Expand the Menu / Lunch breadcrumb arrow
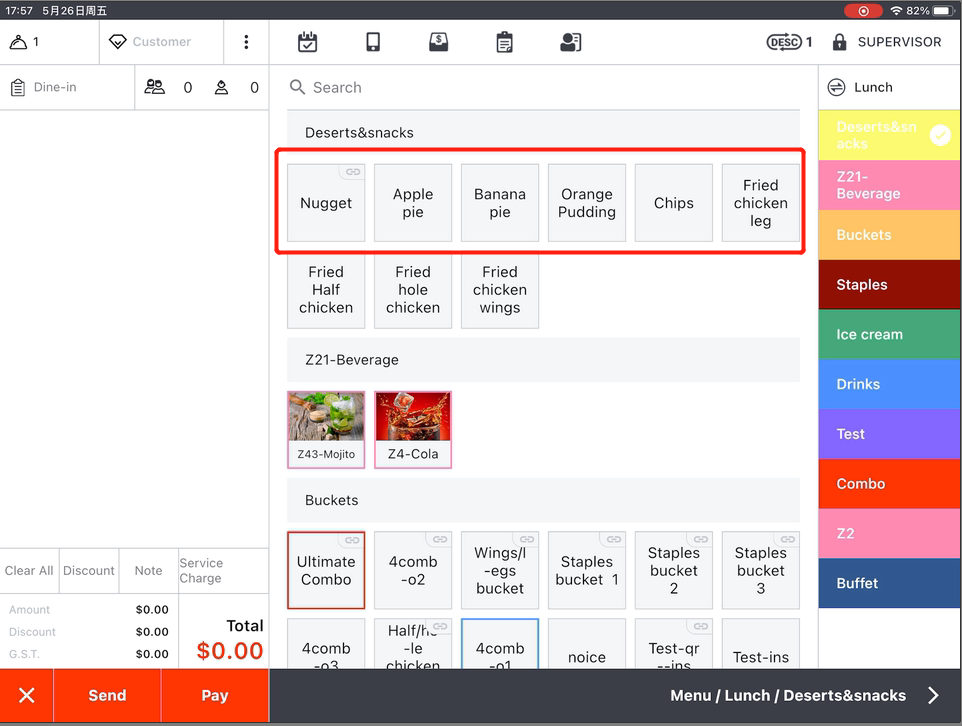 pyautogui.click(x=933, y=696)
